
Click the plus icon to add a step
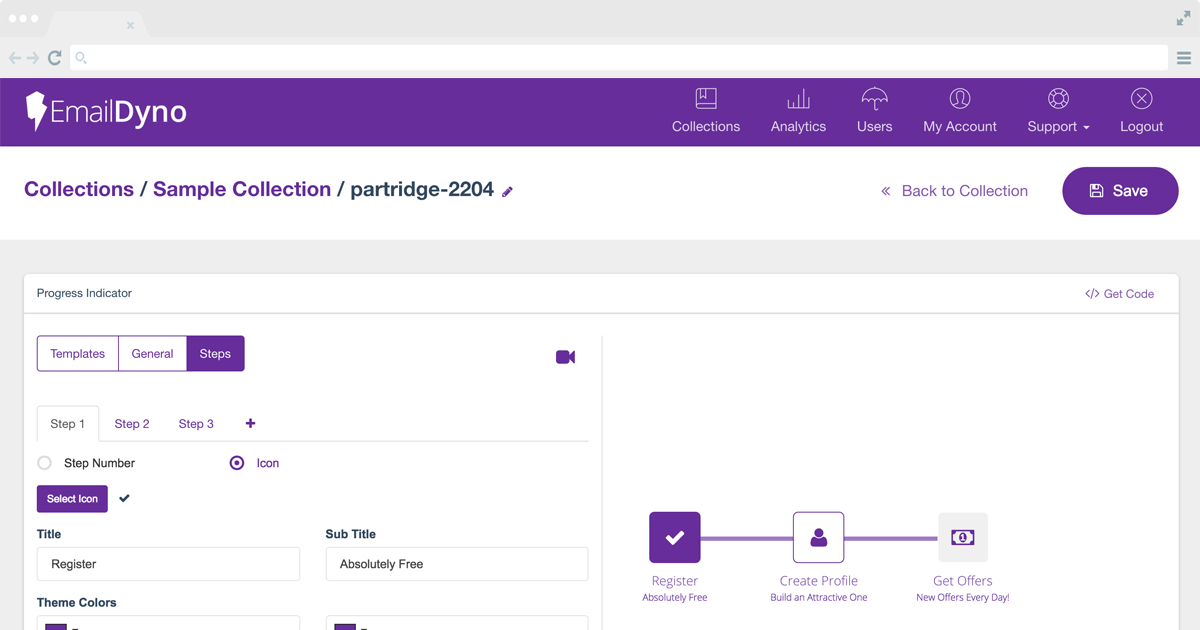[x=250, y=424]
